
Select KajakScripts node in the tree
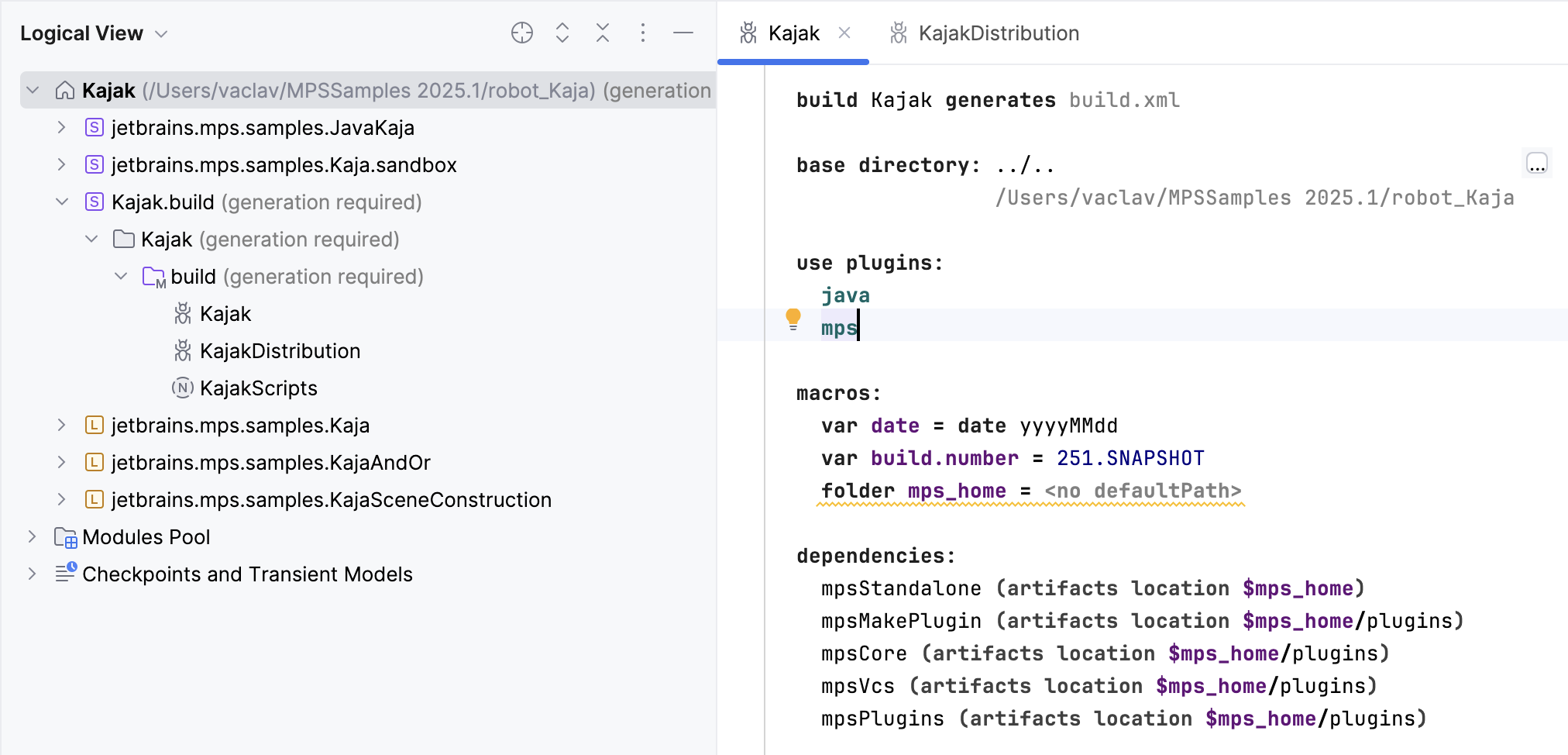pyautogui.click(x=258, y=388)
